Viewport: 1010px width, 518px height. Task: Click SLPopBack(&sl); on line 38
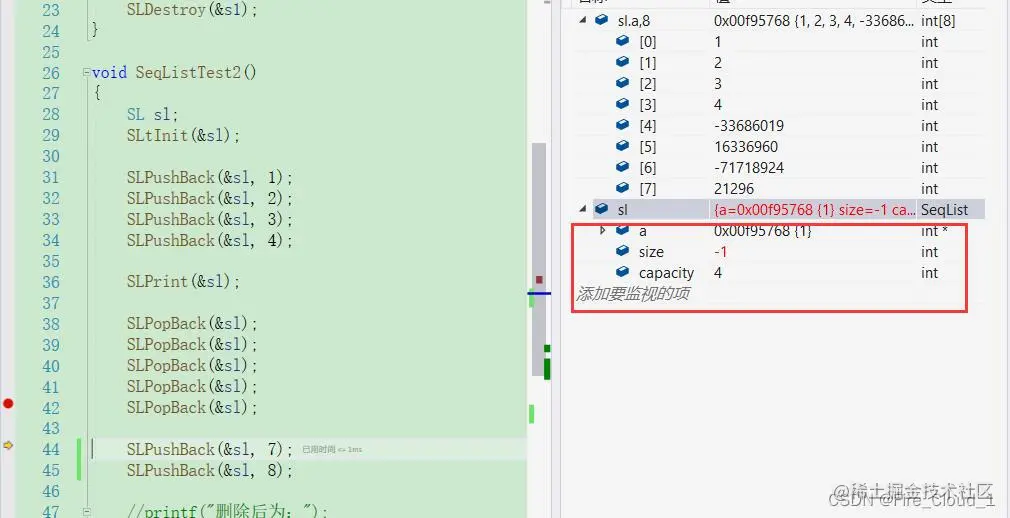(192, 323)
